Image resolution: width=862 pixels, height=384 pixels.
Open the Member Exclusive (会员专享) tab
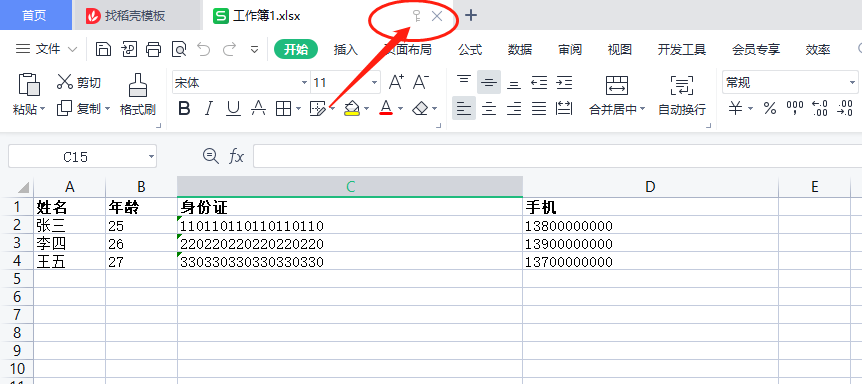tap(756, 49)
